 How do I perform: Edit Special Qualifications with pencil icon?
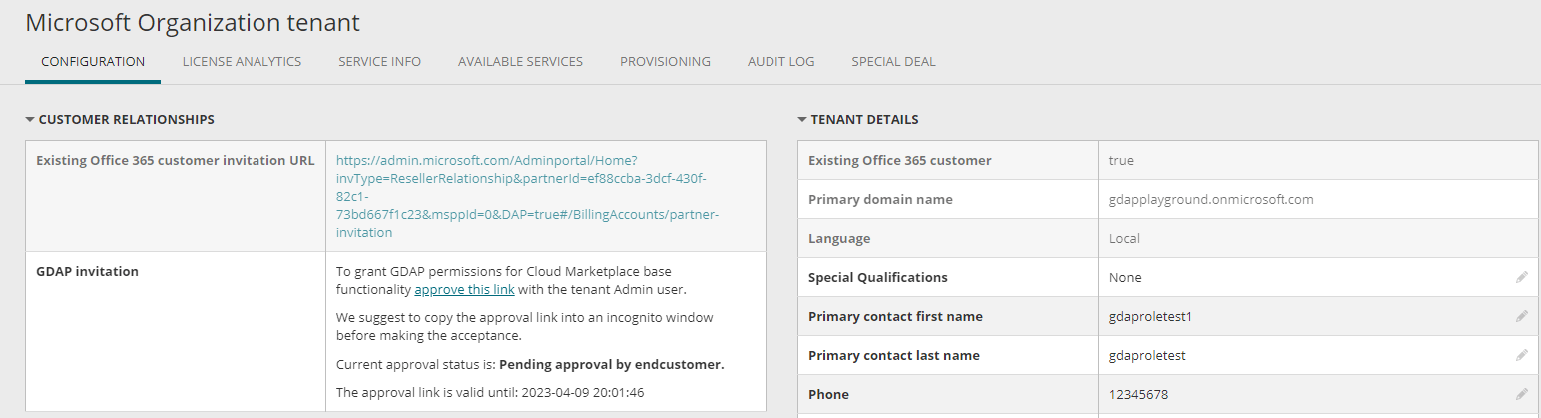tap(1521, 277)
